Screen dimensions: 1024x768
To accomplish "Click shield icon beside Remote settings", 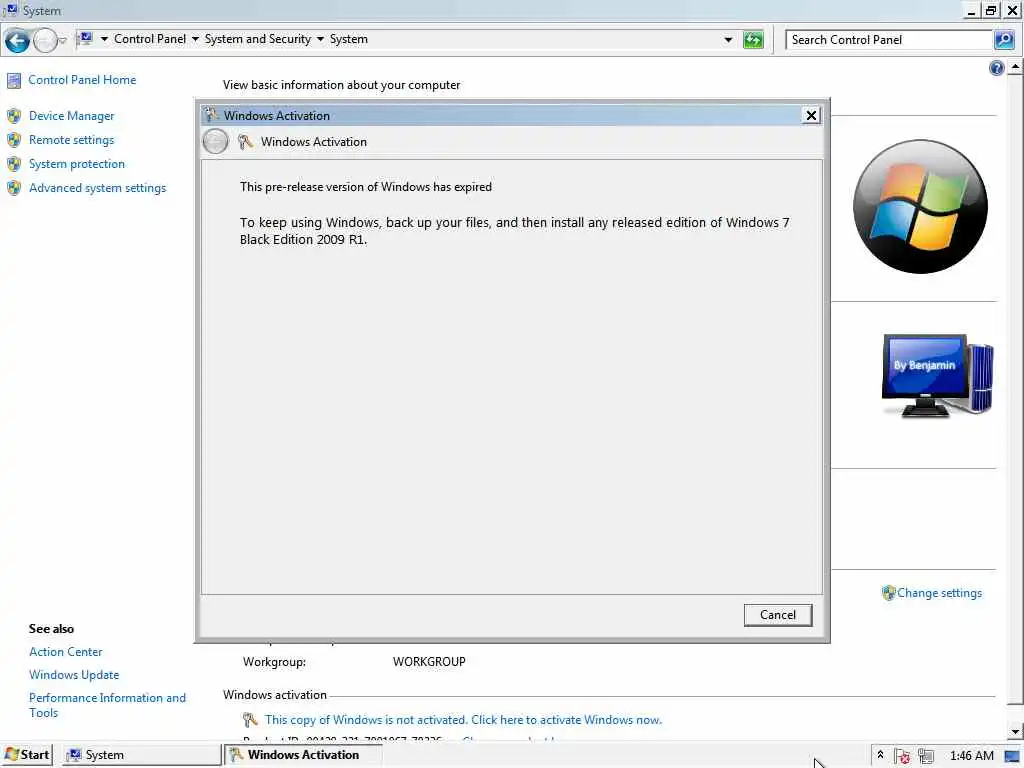I will click(x=14, y=140).
